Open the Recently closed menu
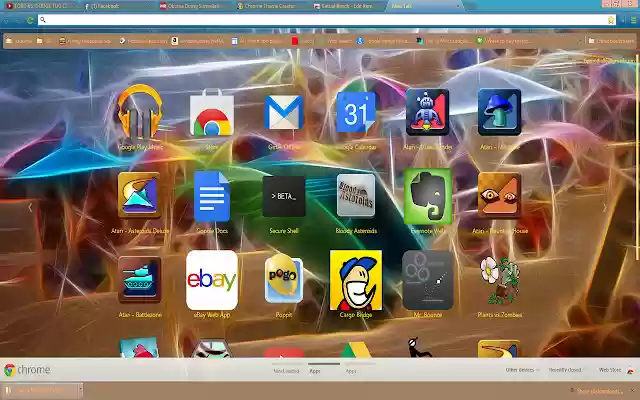 tap(564, 370)
